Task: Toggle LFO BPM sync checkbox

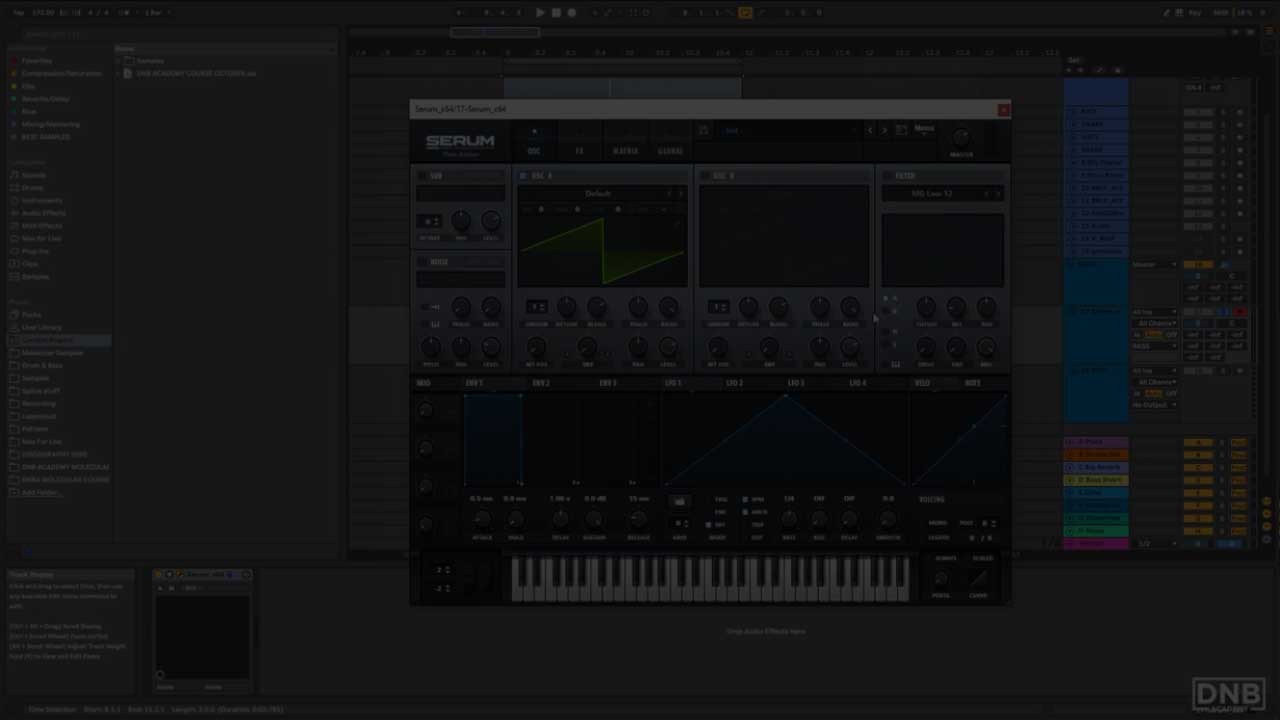Action: [746, 499]
